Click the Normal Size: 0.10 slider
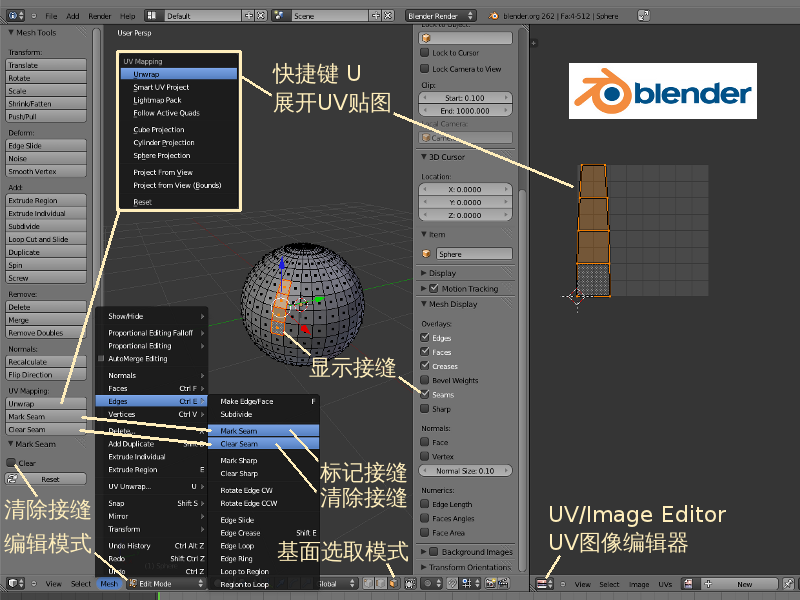 pos(465,471)
